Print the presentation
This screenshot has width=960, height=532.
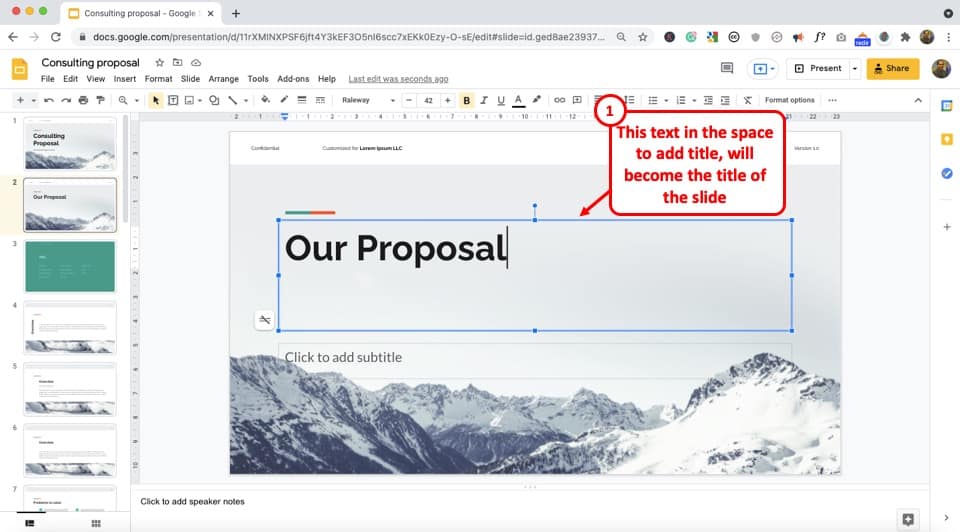[83, 100]
